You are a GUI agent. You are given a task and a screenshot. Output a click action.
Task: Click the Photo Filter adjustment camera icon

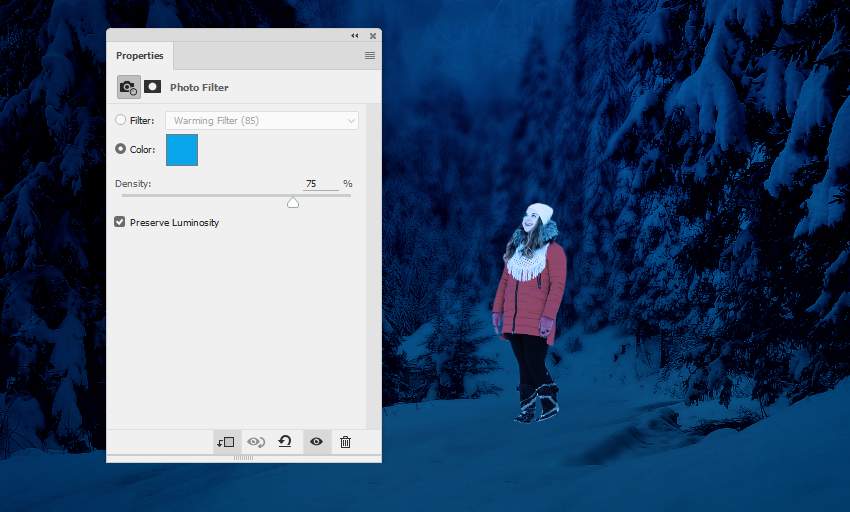[x=128, y=87]
